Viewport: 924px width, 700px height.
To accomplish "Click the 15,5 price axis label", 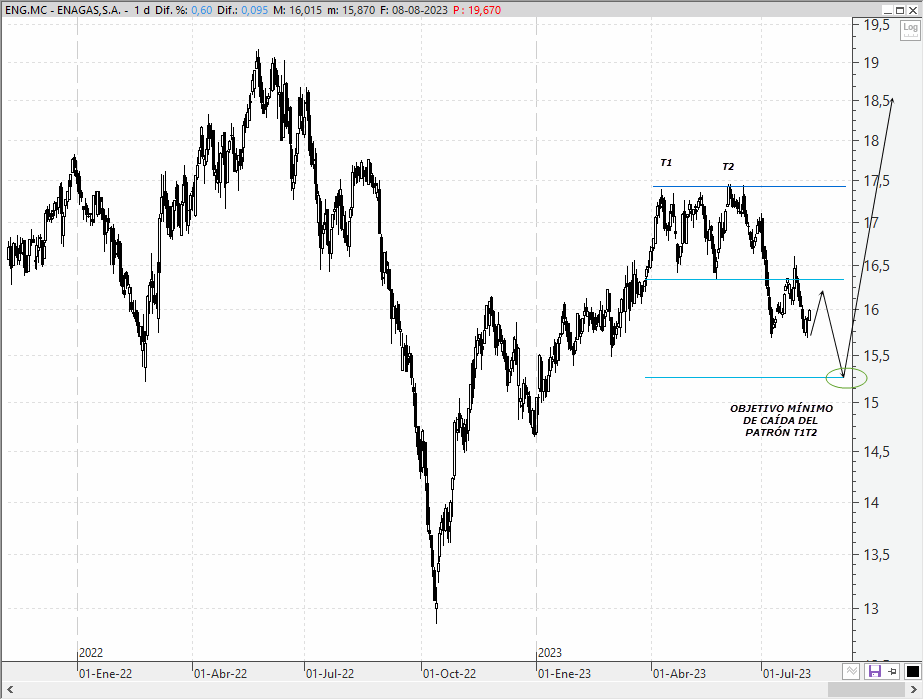I will [x=876, y=355].
